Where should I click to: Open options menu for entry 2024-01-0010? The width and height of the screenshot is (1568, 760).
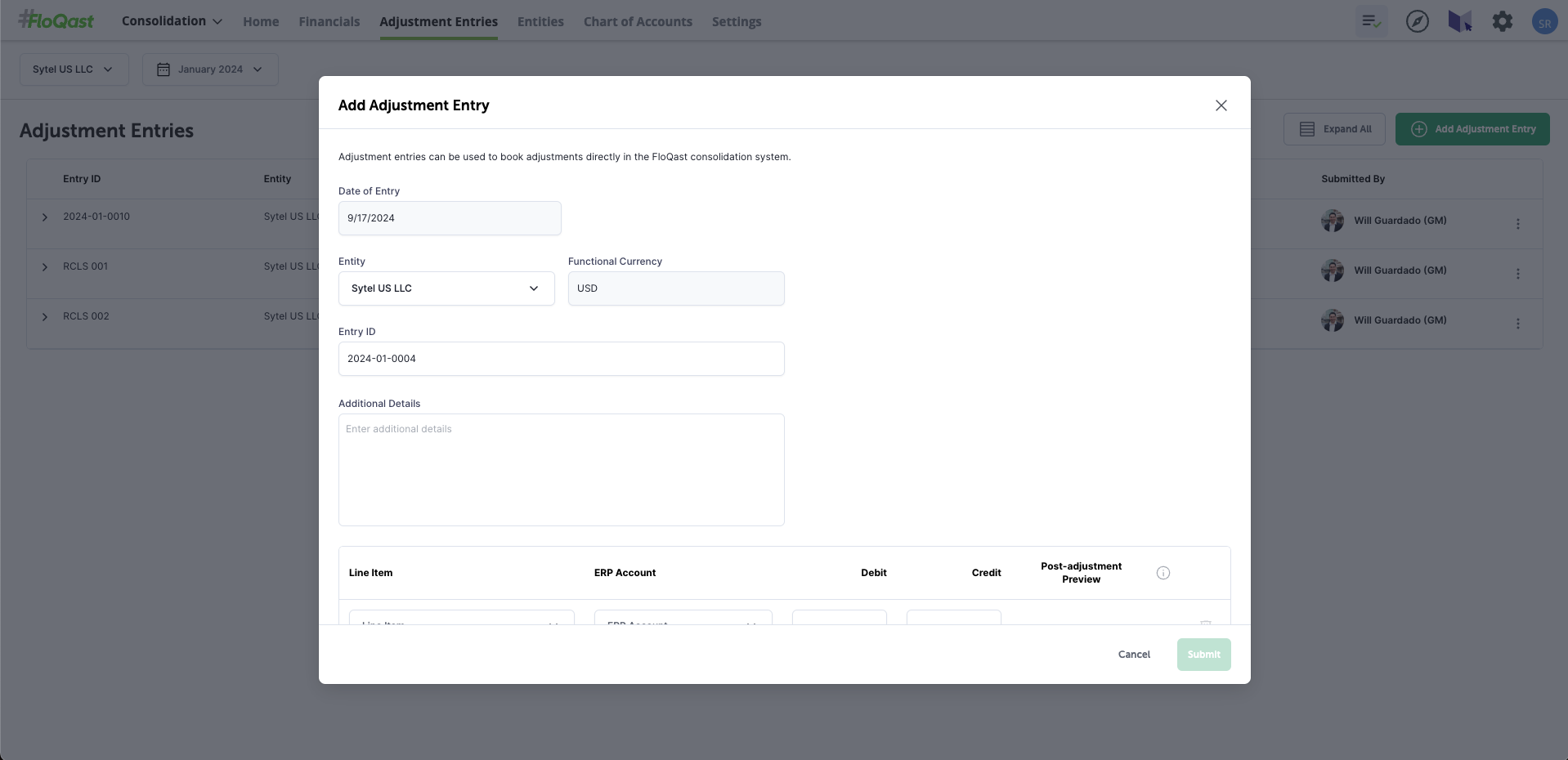click(1517, 224)
